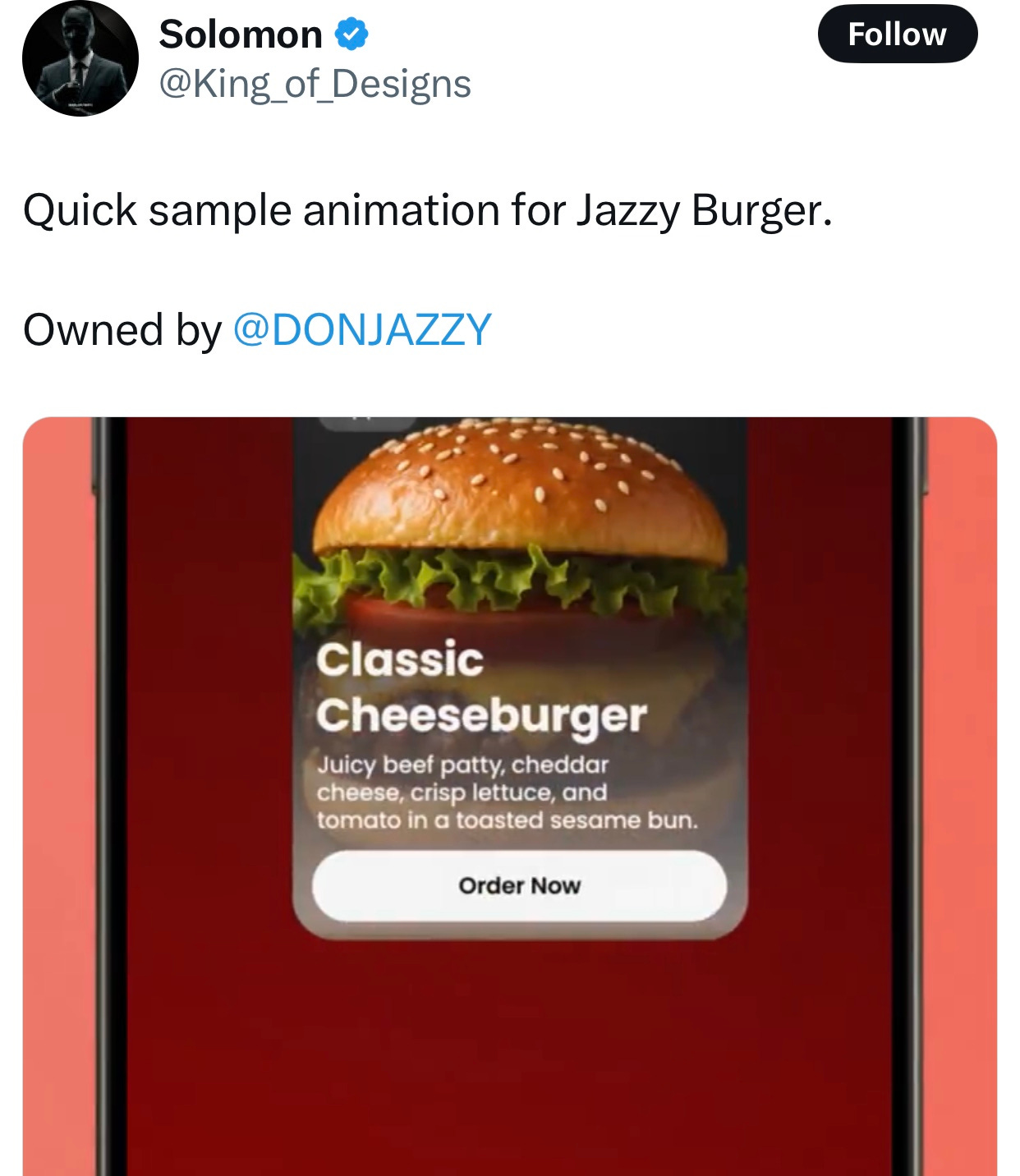Click the dark red phone screen below the card
The image size is (1020, 1176).
pyautogui.click(x=509, y=1059)
